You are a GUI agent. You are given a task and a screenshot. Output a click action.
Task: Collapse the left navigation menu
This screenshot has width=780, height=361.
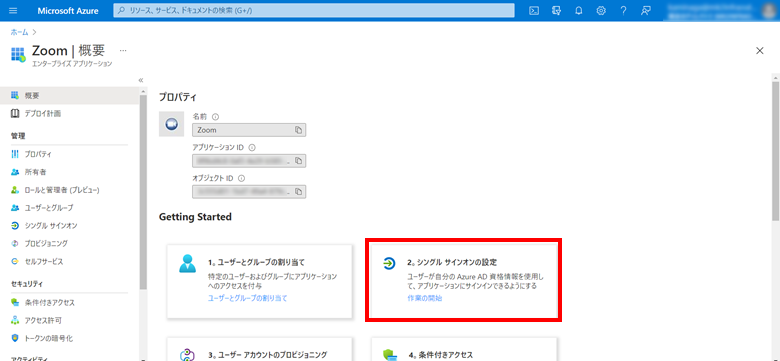(x=141, y=80)
